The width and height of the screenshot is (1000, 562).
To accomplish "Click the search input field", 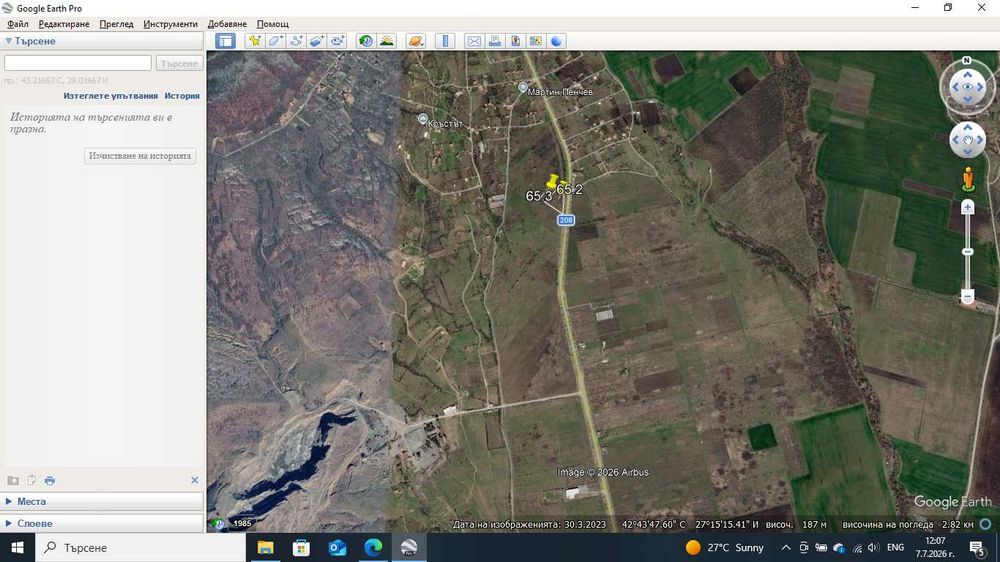I will click(78, 63).
